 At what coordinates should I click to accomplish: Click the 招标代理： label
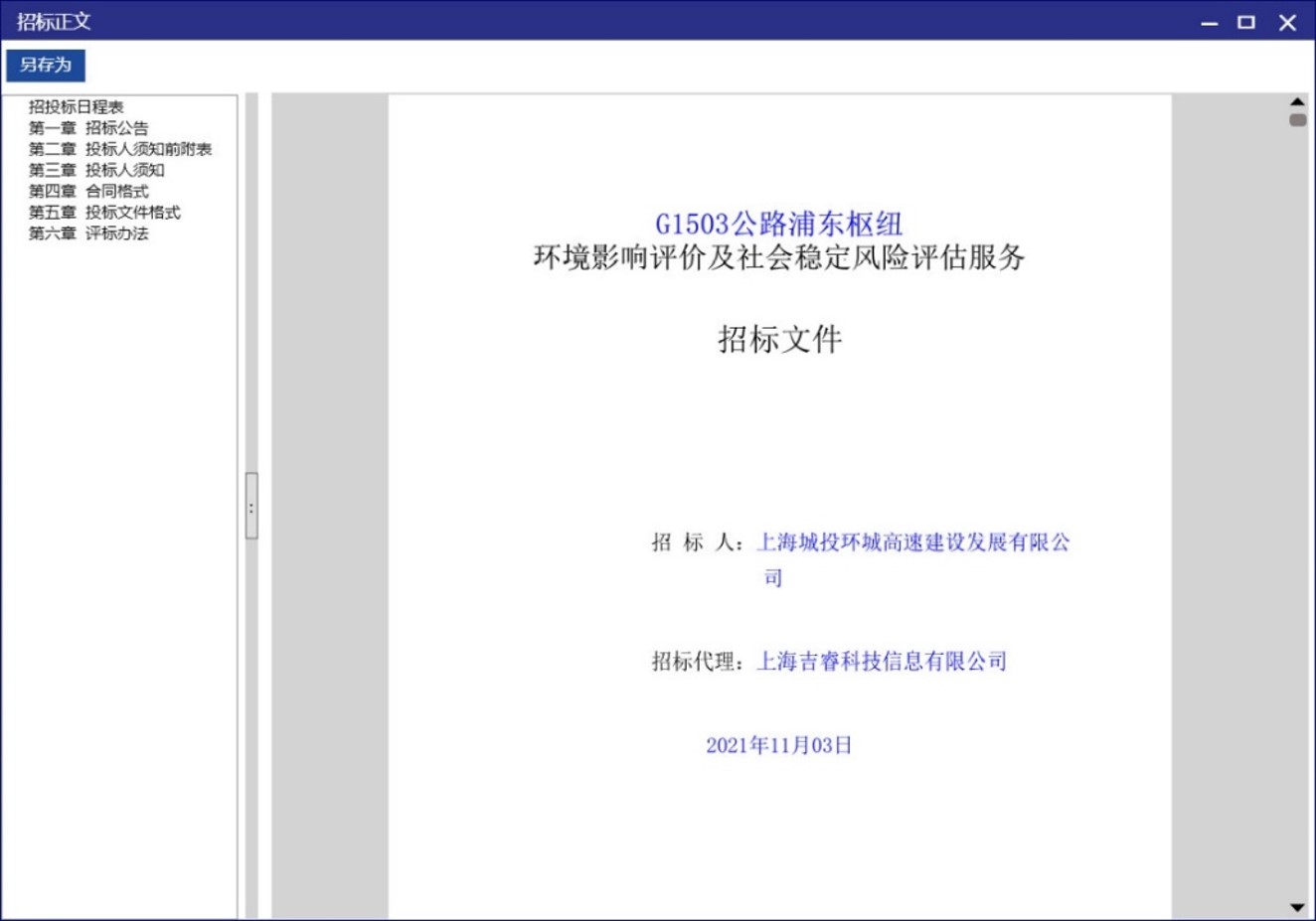[699, 662]
